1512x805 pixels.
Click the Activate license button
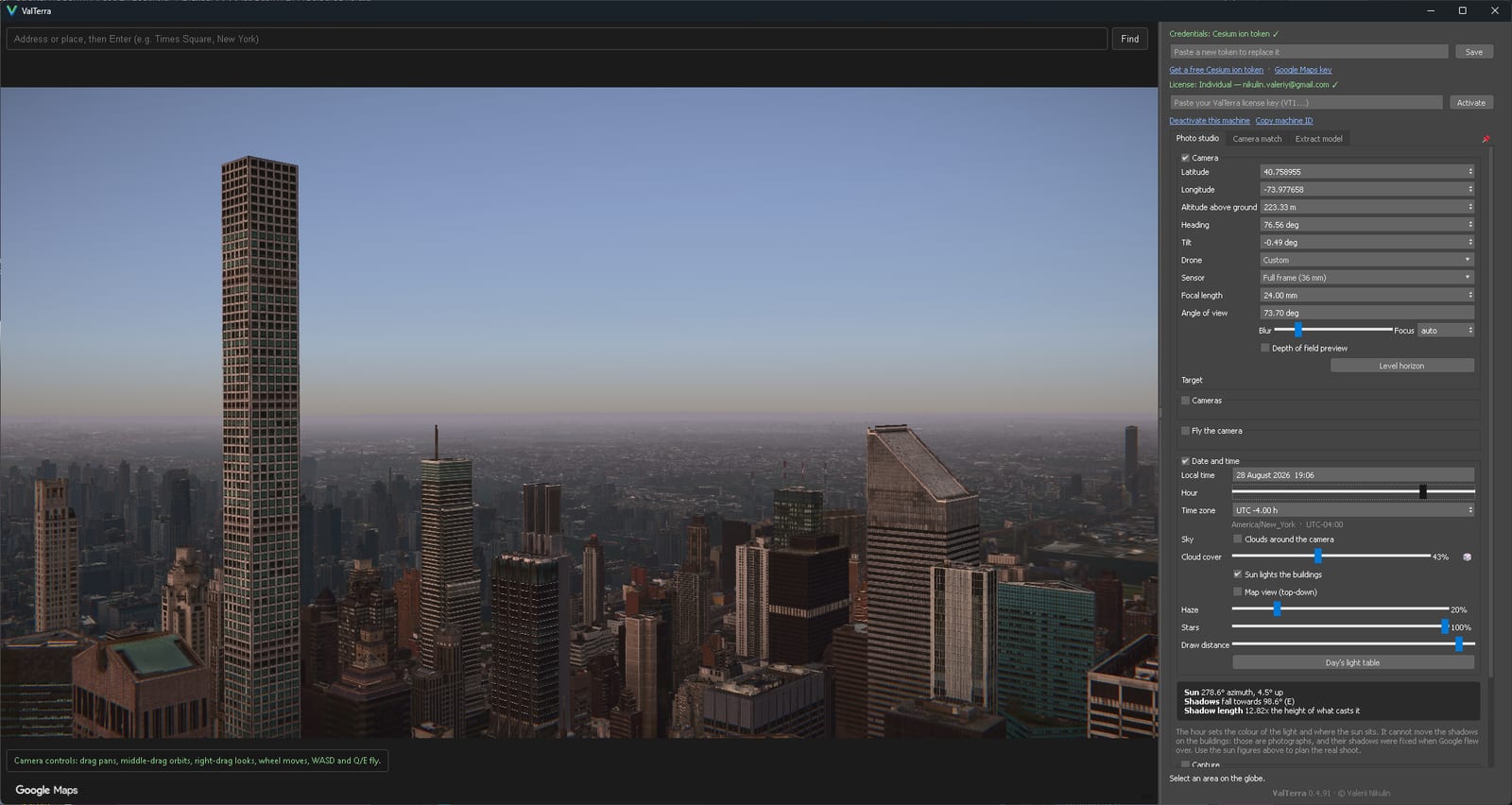click(1470, 103)
